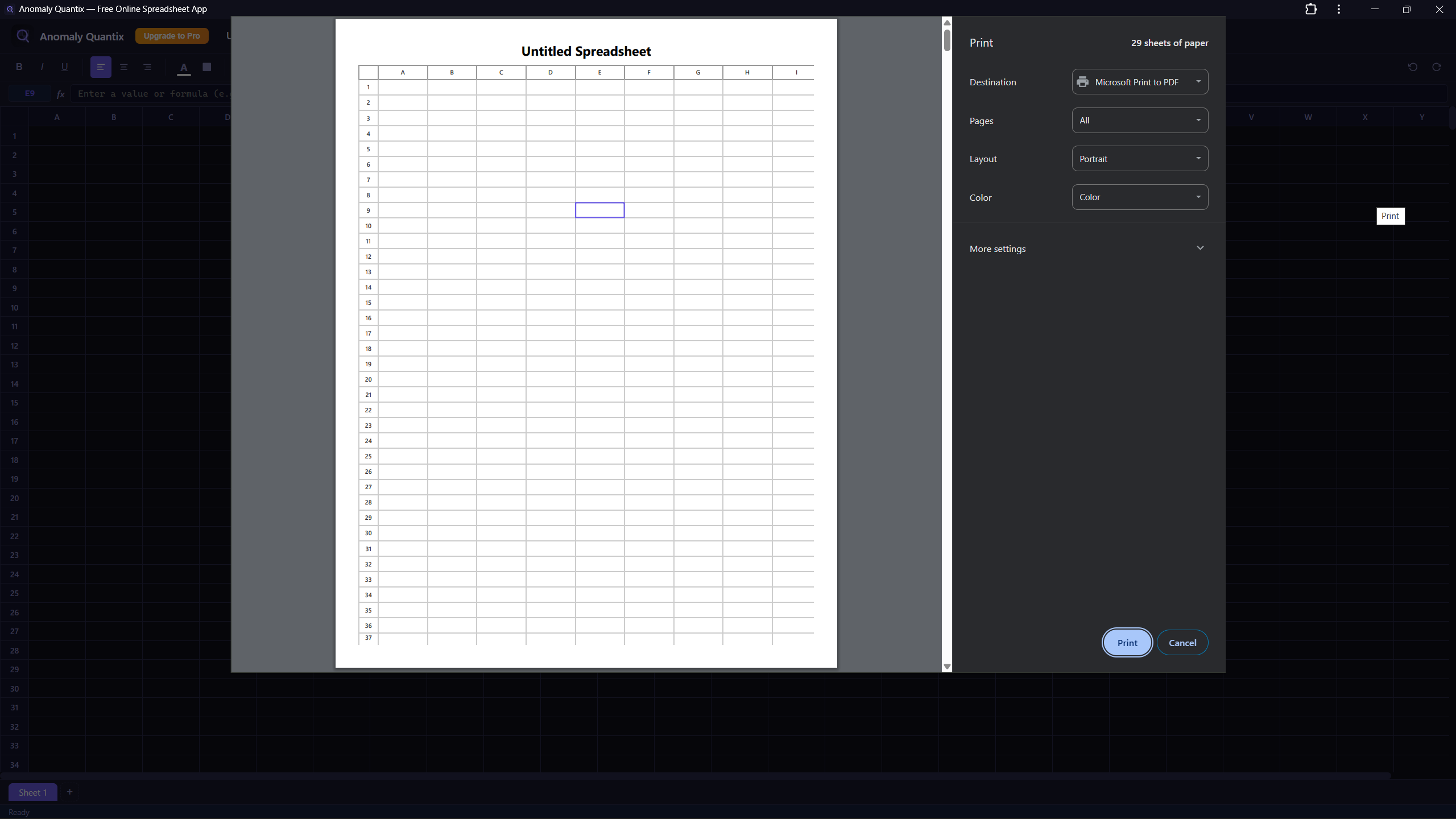Click the Bold formatting icon

pyautogui.click(x=19, y=67)
